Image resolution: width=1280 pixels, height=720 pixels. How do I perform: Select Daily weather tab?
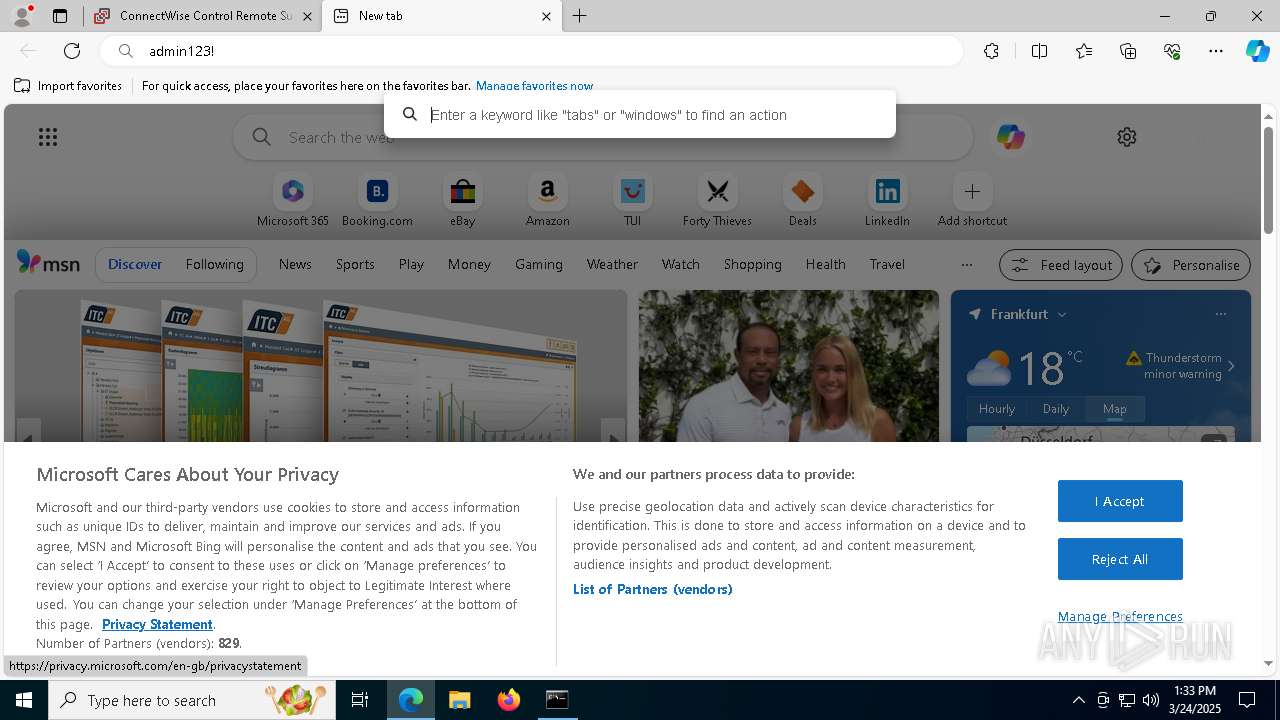coord(1056,408)
